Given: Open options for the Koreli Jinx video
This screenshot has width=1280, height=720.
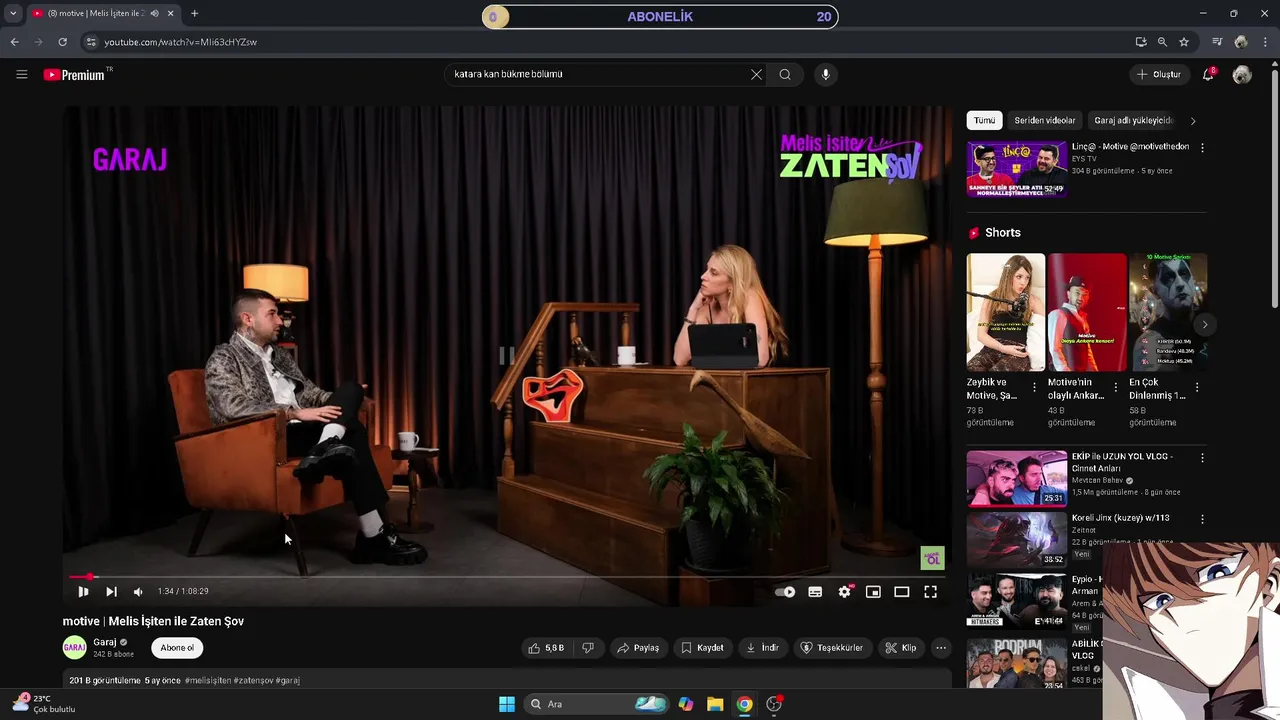Looking at the screenshot, I should [x=1202, y=519].
